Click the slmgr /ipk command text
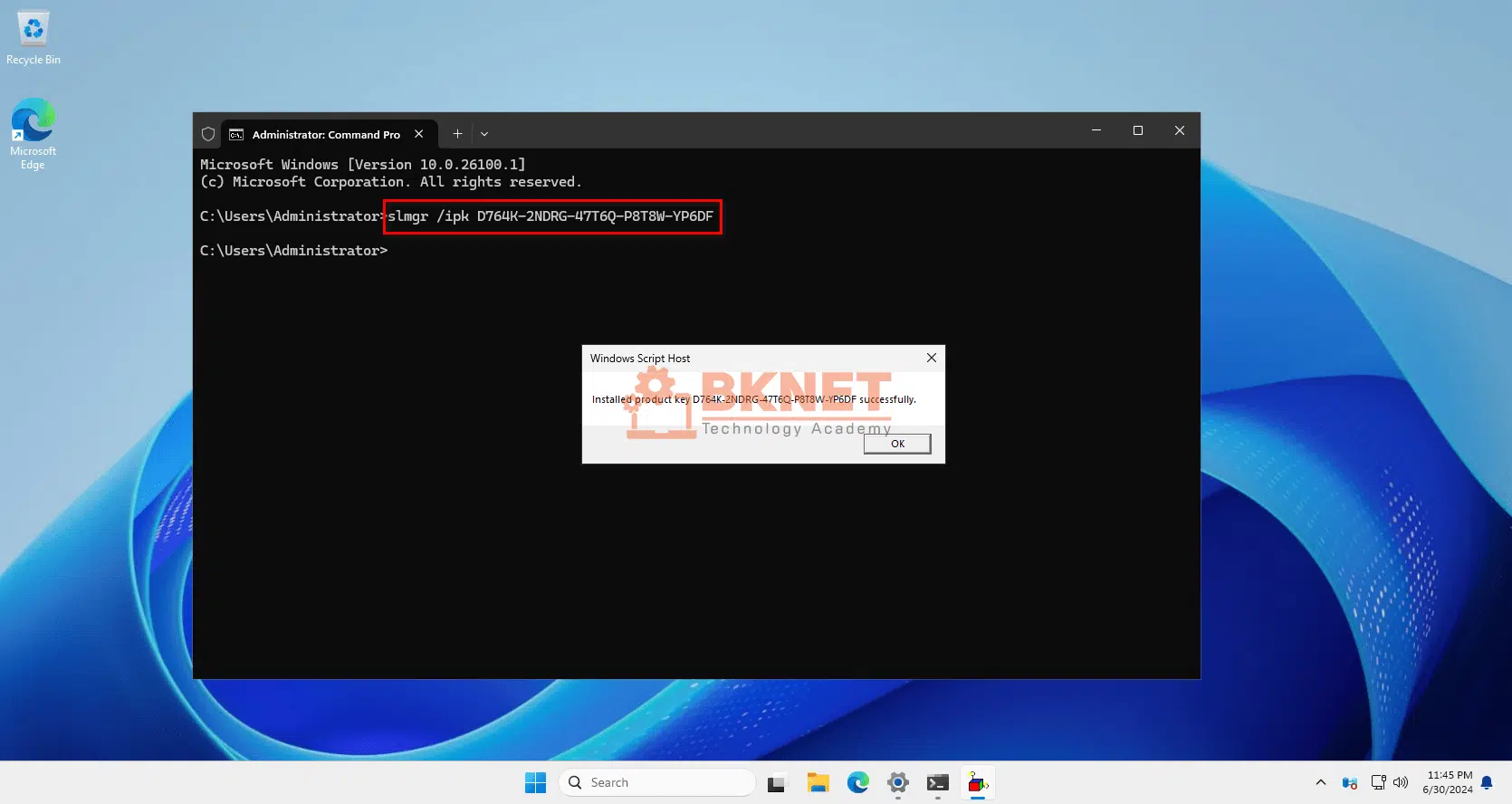This screenshot has width=1512, height=804. click(550, 216)
